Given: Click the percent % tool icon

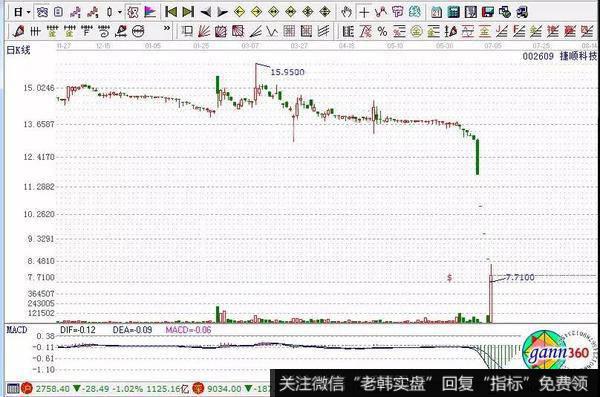Looking at the screenshot, I should tap(382, 31).
